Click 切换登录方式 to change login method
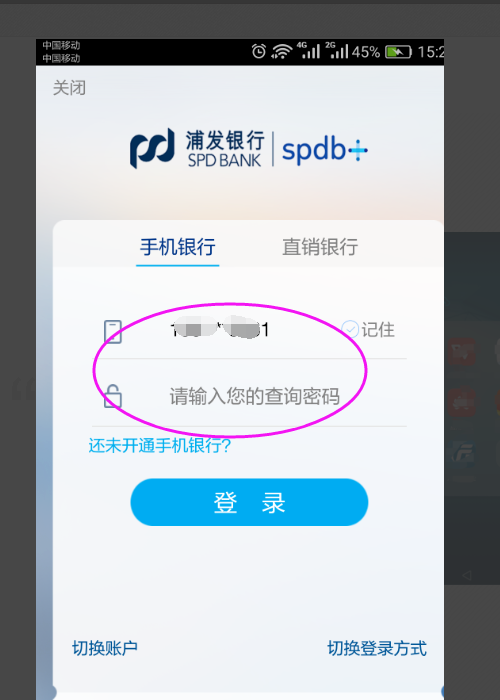The width and height of the screenshot is (500, 700). pyautogui.click(x=377, y=648)
